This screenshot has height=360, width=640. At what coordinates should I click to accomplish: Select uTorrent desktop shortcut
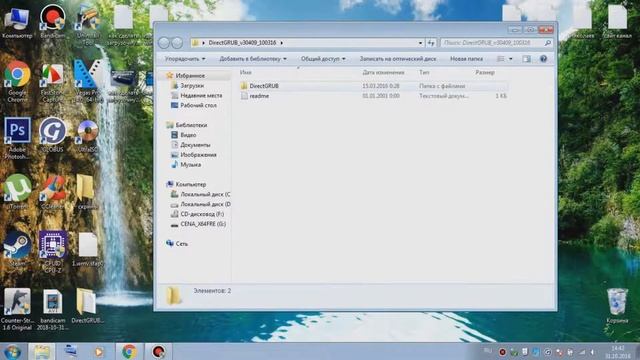(x=17, y=191)
